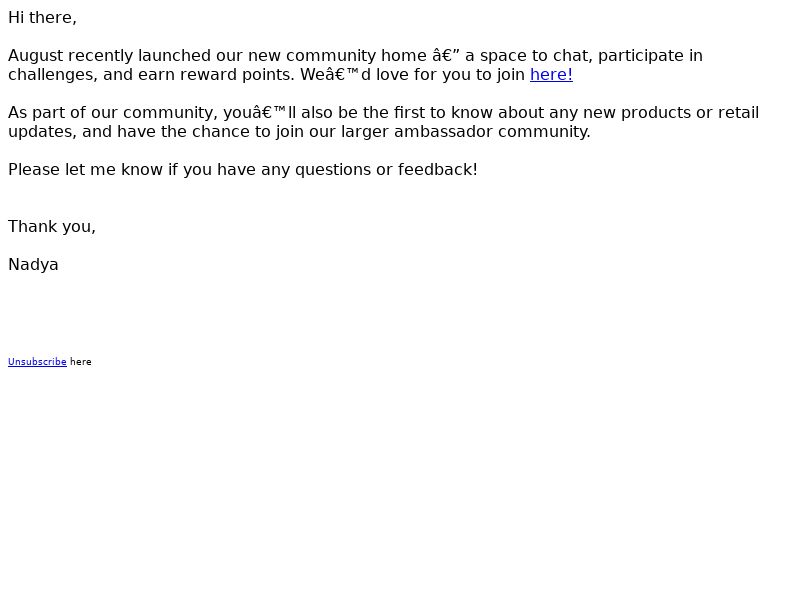Screen dimensions: 800x600
Task: Click the word "updates," in second paragraph
Action: tap(42, 132)
